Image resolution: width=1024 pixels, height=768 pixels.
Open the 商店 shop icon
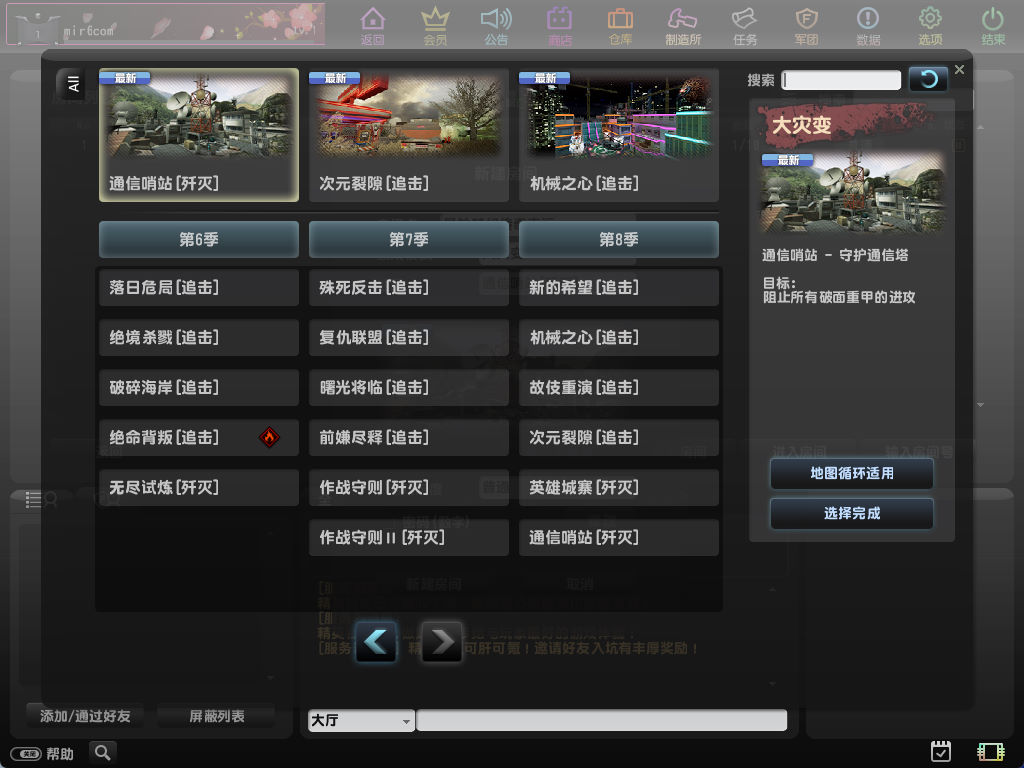click(x=560, y=25)
